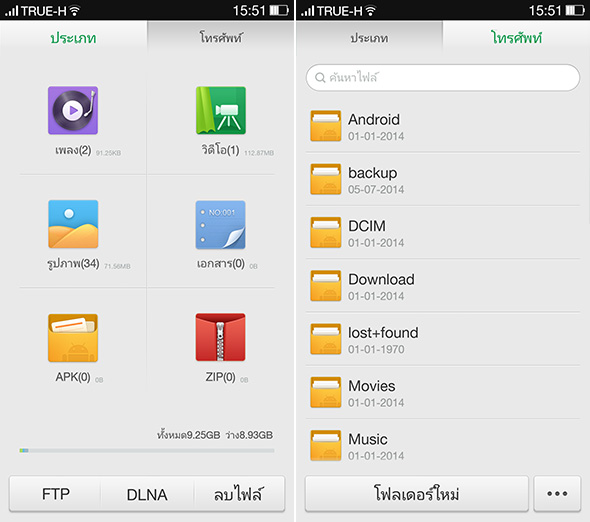Switch to the green ประเภท tab on left screen
The width and height of the screenshot is (590, 522).
pyautogui.click(x=73, y=38)
